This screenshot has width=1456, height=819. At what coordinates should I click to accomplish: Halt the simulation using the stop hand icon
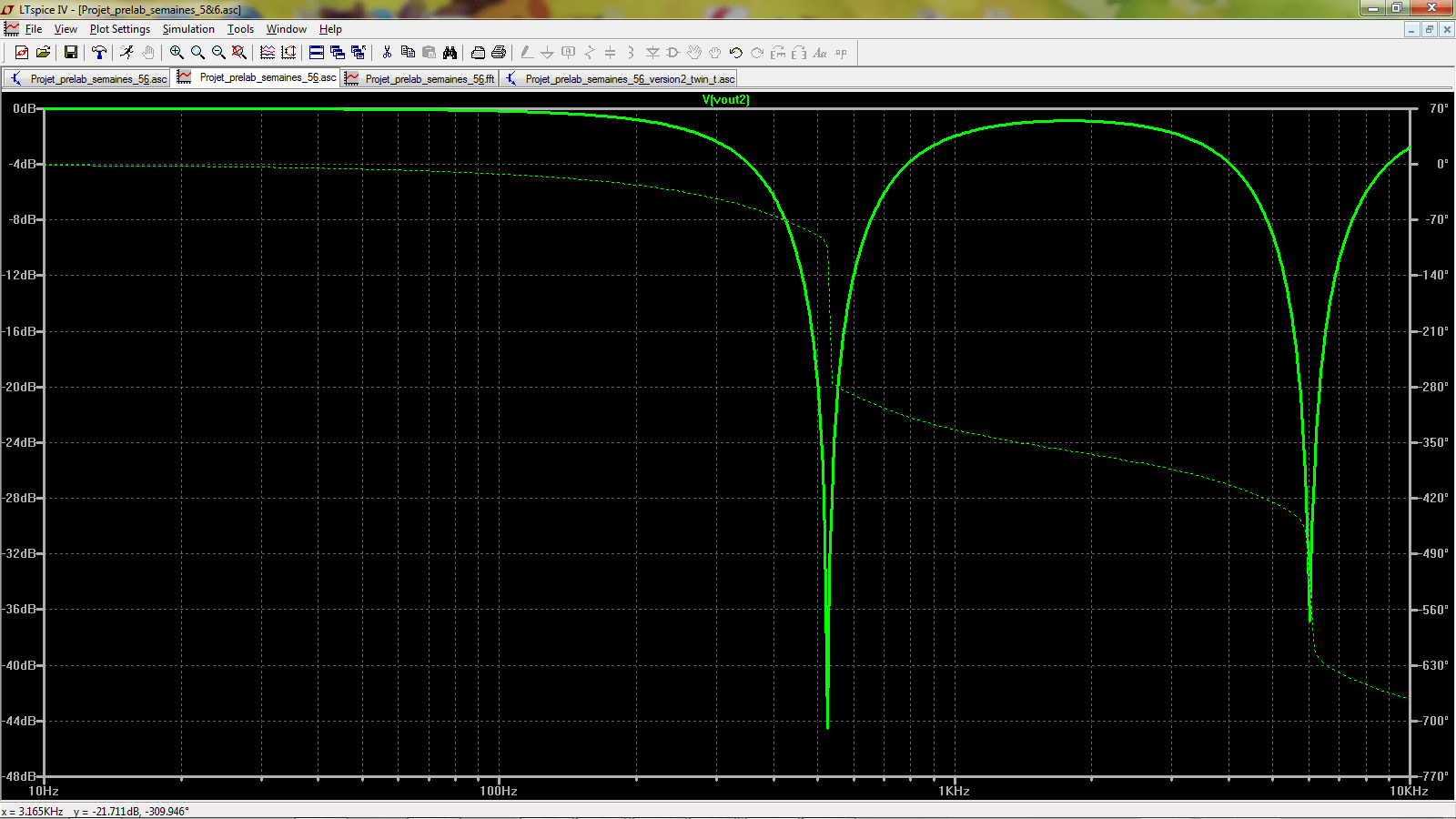148,52
